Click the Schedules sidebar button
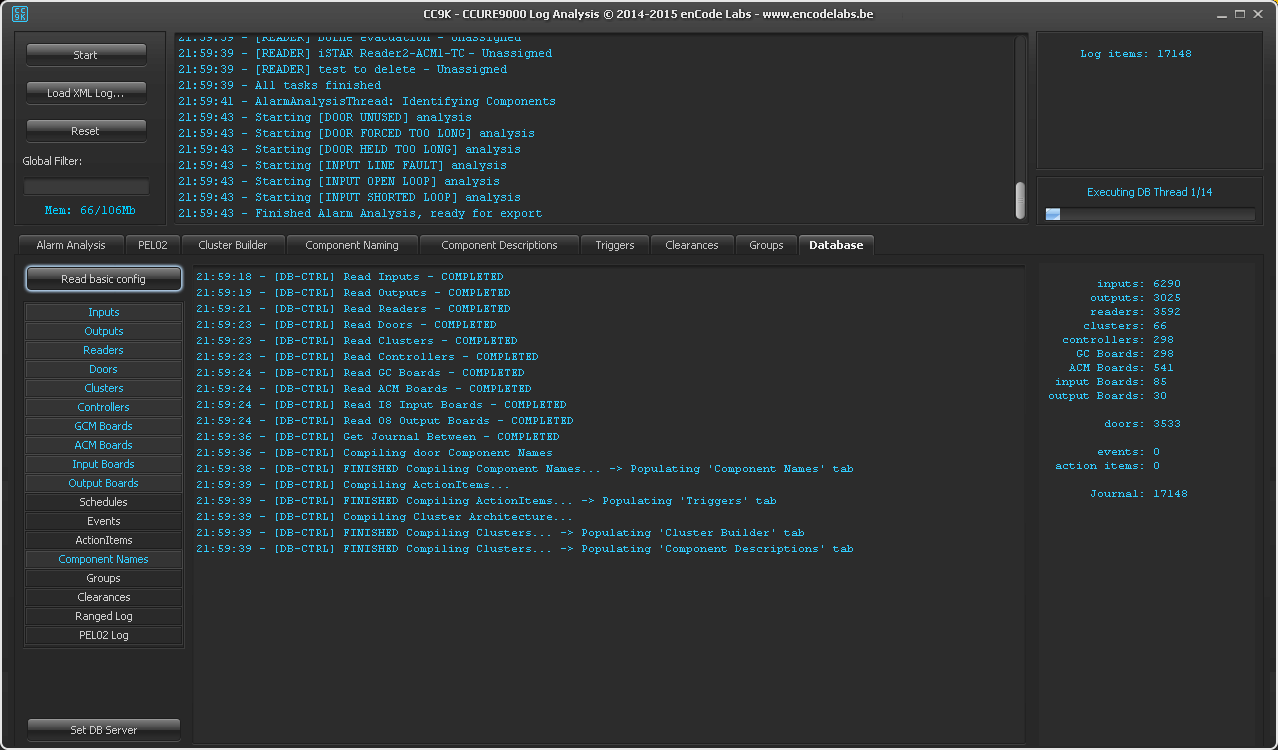The width and height of the screenshot is (1278, 750). pyautogui.click(x=104, y=502)
